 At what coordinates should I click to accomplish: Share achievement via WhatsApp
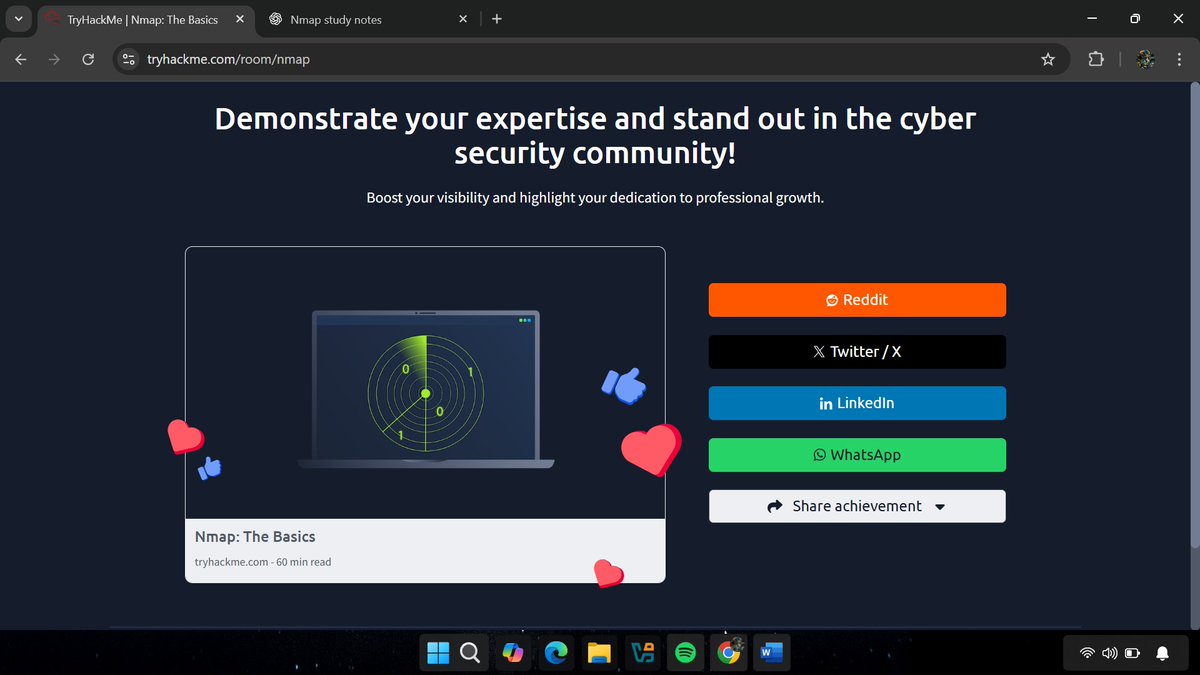857,455
